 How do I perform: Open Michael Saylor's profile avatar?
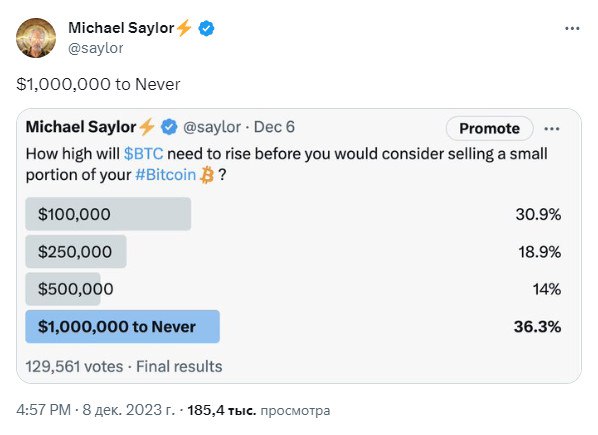[36, 38]
